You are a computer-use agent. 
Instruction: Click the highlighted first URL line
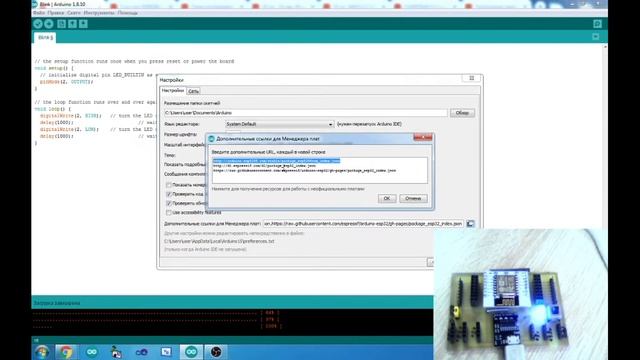point(276,161)
